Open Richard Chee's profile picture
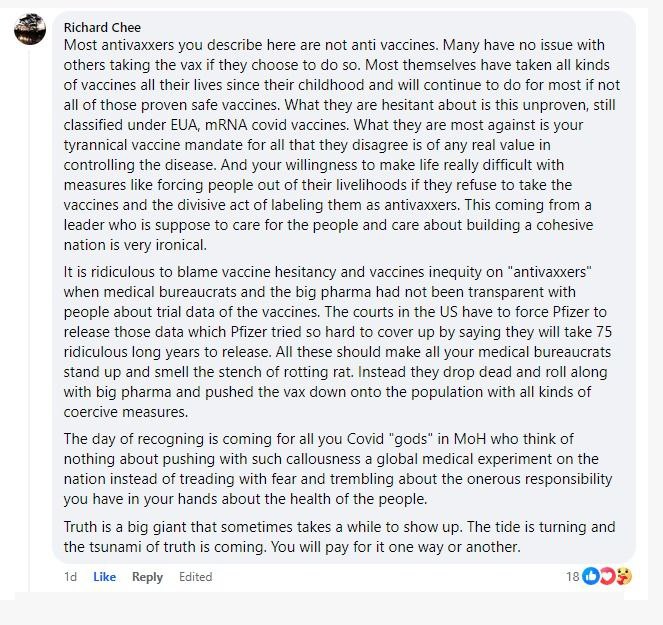663x625 pixels. (x=30, y=29)
